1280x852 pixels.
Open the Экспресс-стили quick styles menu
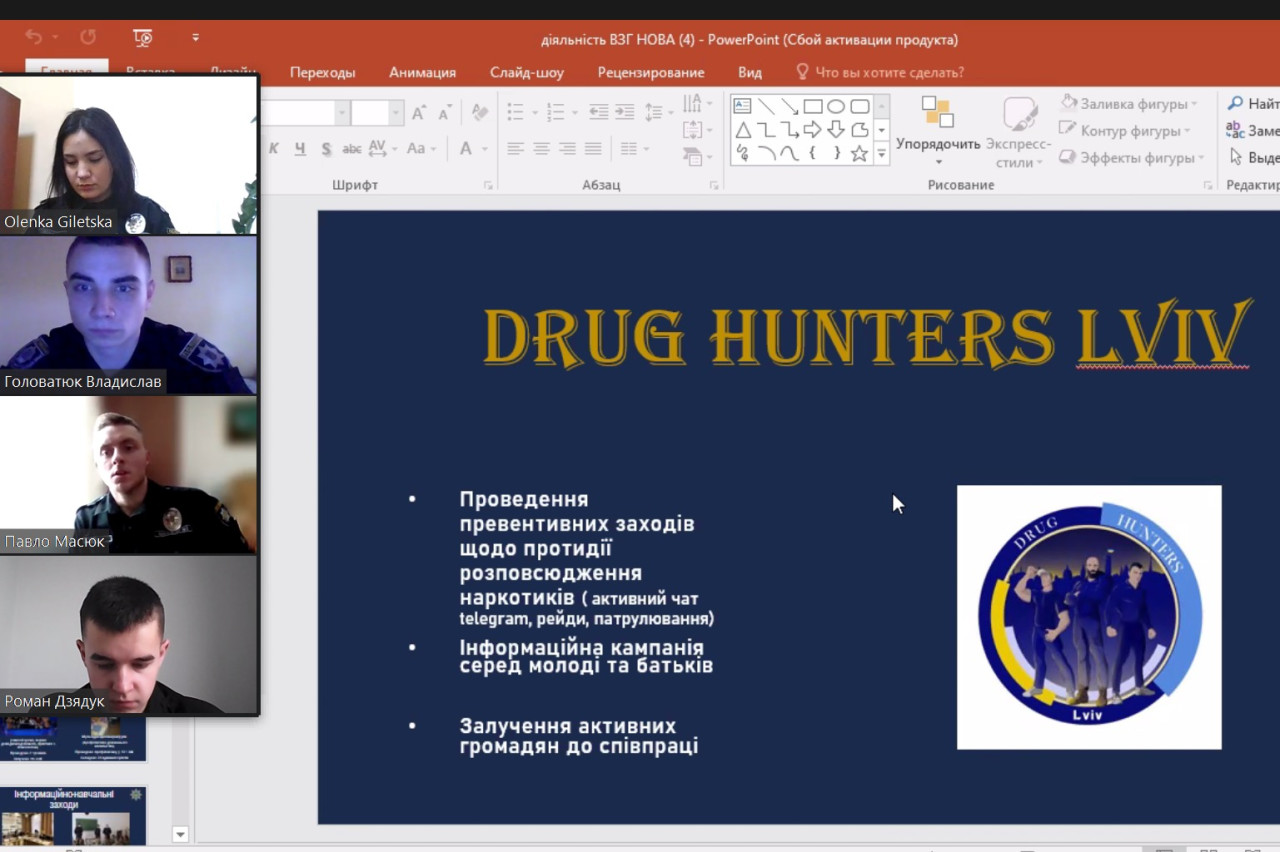(1019, 131)
